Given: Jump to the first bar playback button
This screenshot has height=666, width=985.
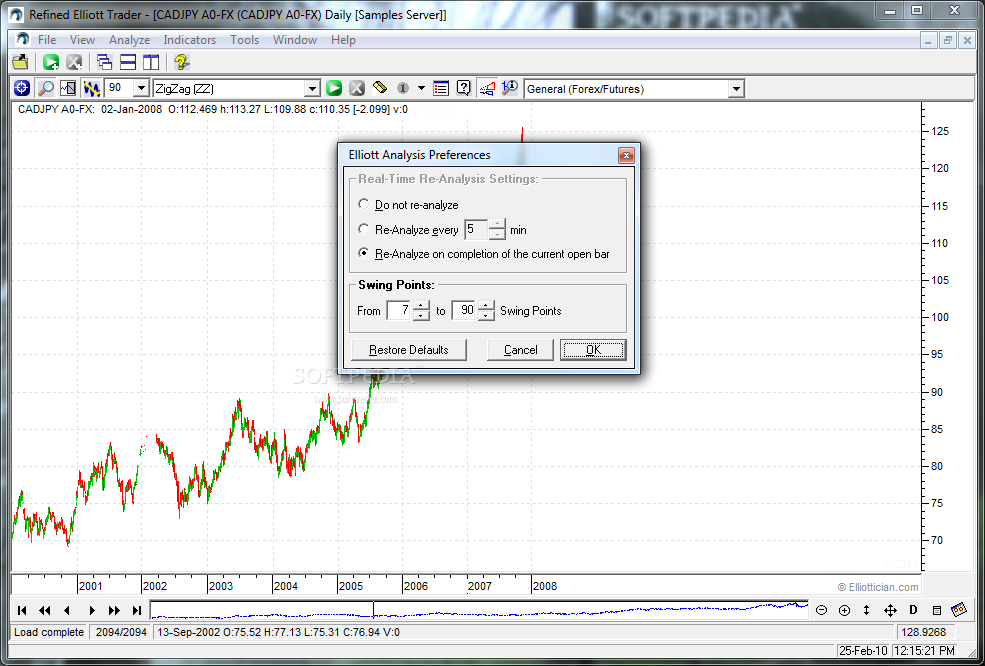Looking at the screenshot, I should pos(22,610).
